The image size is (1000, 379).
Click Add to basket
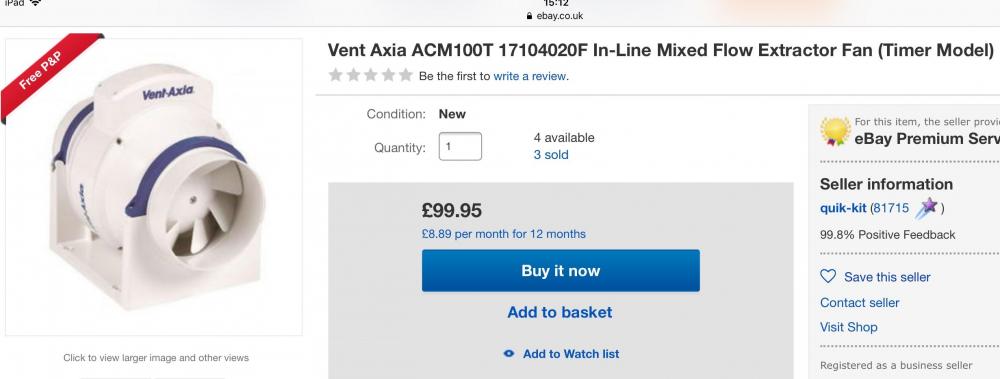pyautogui.click(x=560, y=312)
